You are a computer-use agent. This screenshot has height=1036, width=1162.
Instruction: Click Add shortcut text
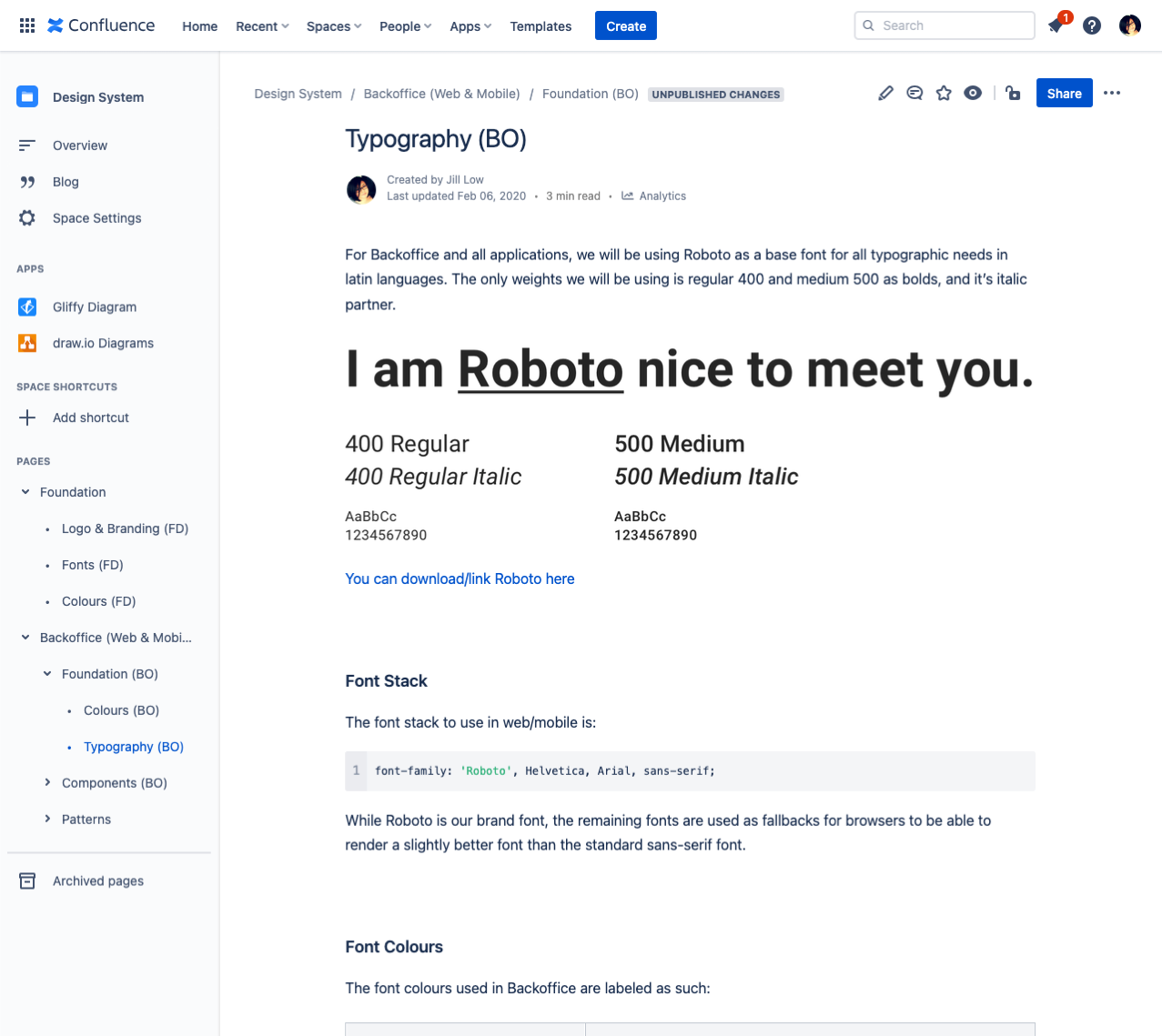(91, 417)
